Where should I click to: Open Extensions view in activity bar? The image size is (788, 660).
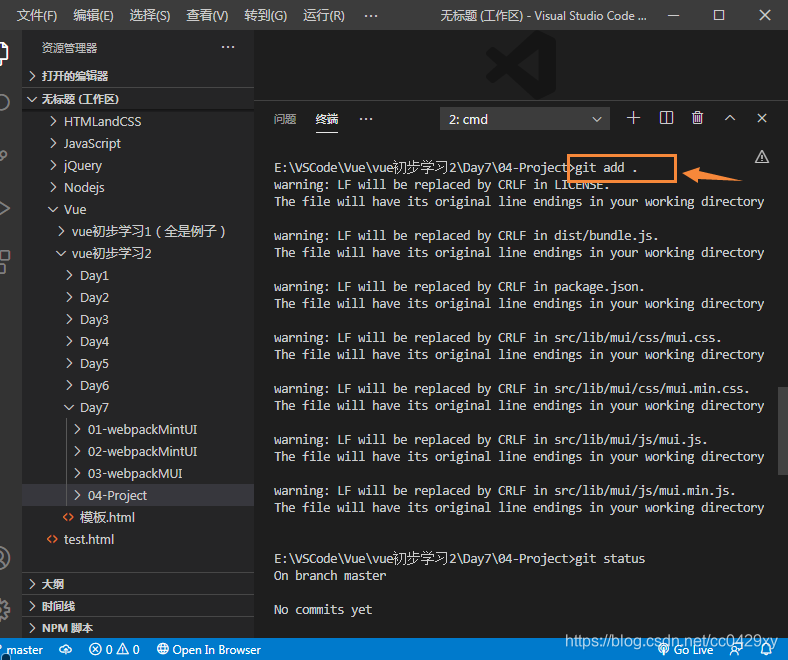4,261
